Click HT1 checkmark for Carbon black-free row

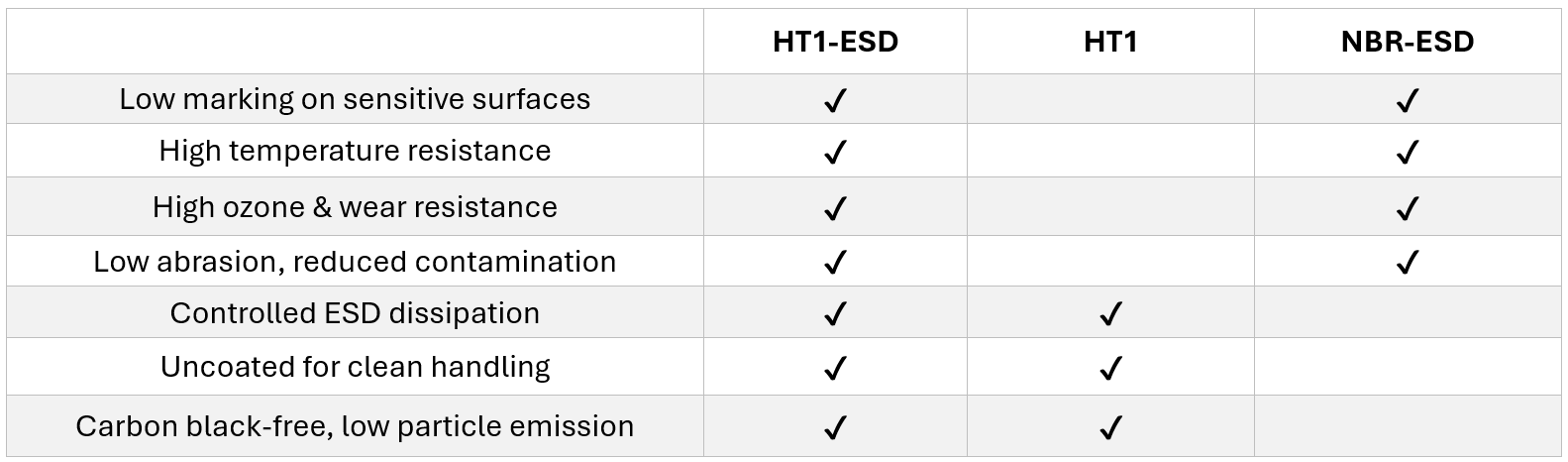click(x=1110, y=428)
